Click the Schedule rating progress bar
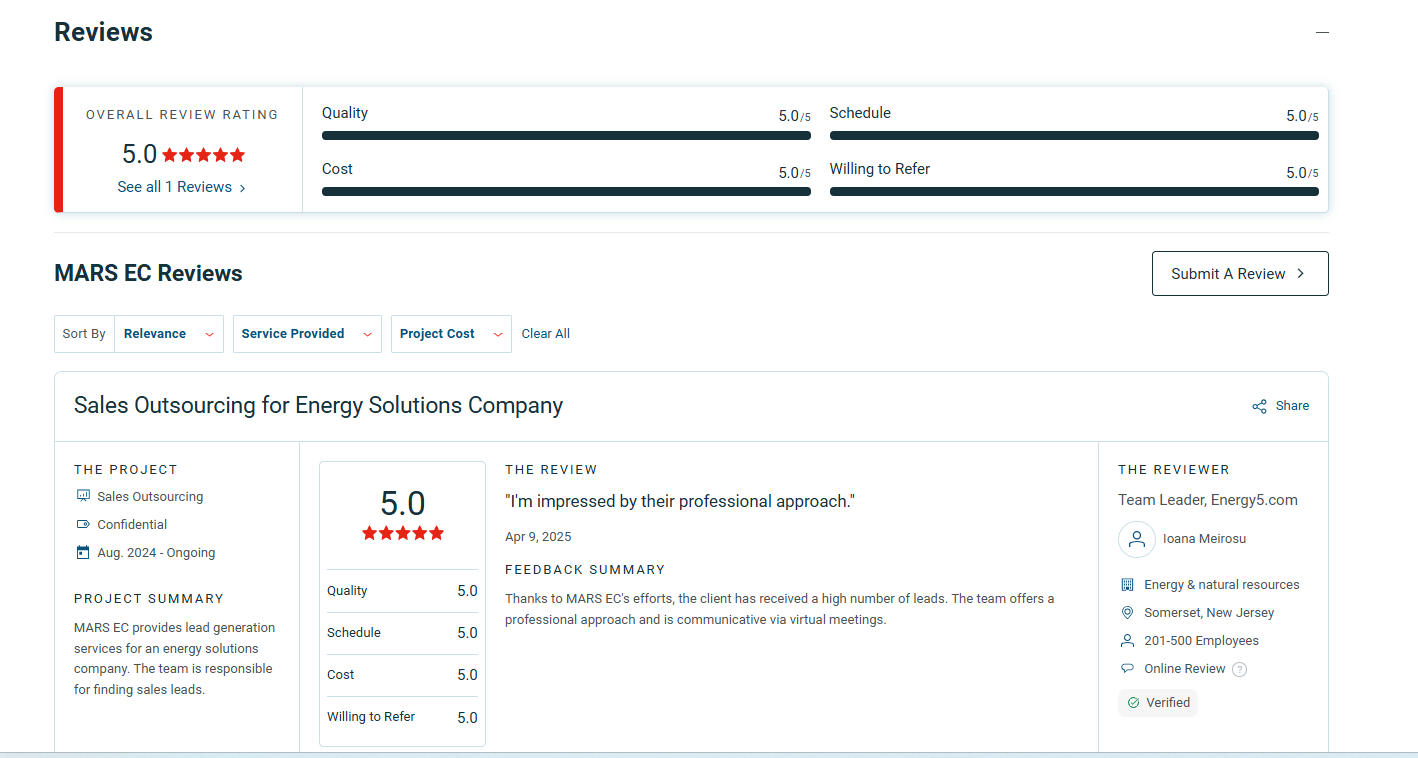The image size is (1418, 758). point(1074,135)
